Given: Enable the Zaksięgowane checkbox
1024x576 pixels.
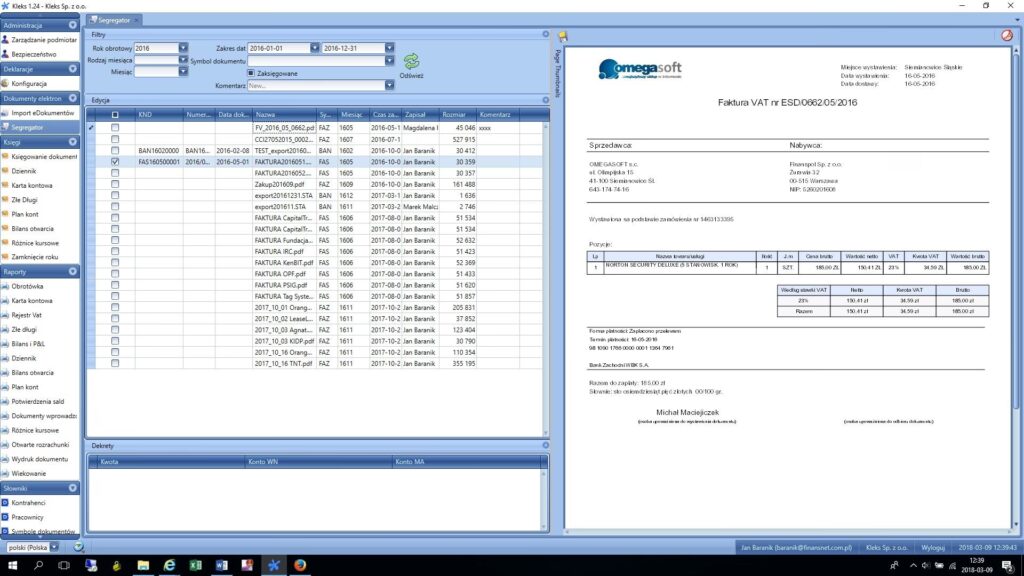Looking at the screenshot, I should 251,73.
